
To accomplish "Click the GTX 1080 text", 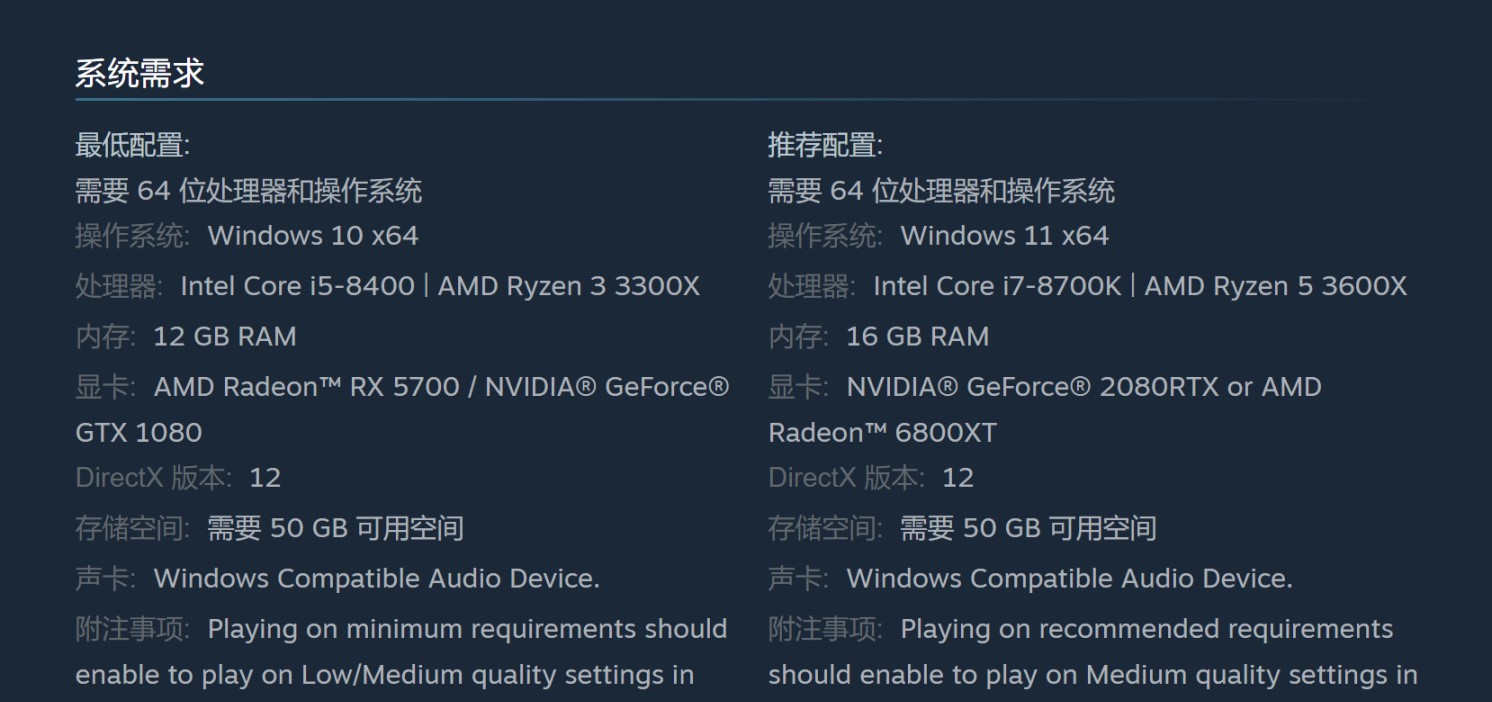I will (139, 432).
